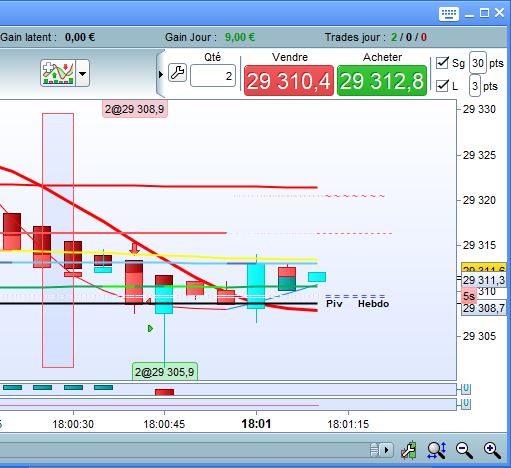Click the 29 311,3 price axis label

[484, 280]
